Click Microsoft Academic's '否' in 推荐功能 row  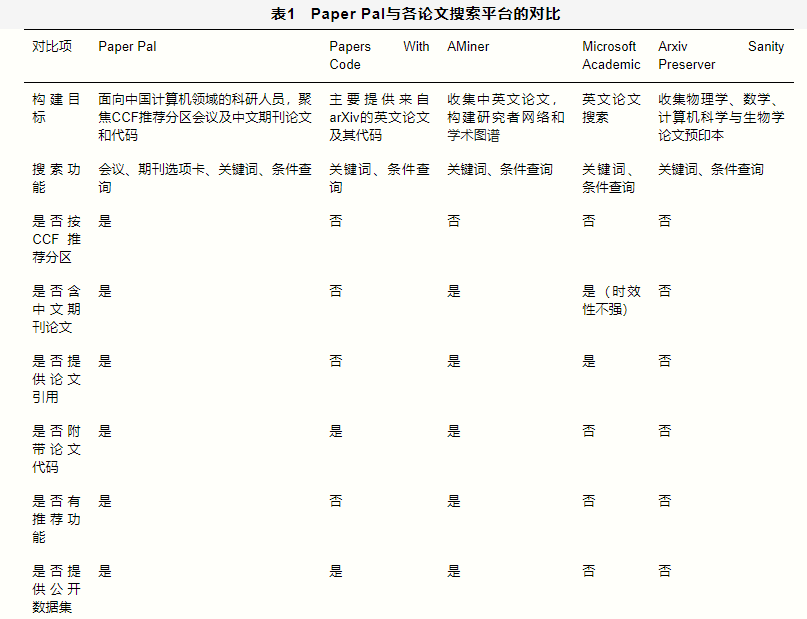point(589,501)
